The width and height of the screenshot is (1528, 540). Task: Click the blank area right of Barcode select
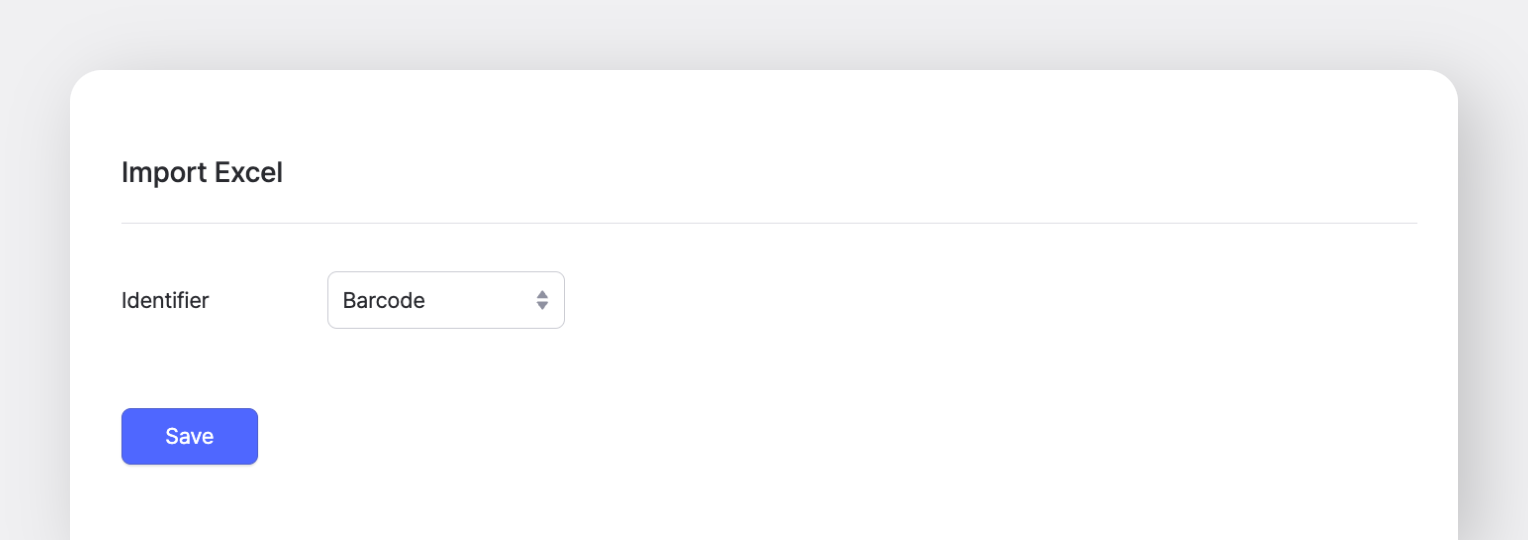(x=900, y=300)
